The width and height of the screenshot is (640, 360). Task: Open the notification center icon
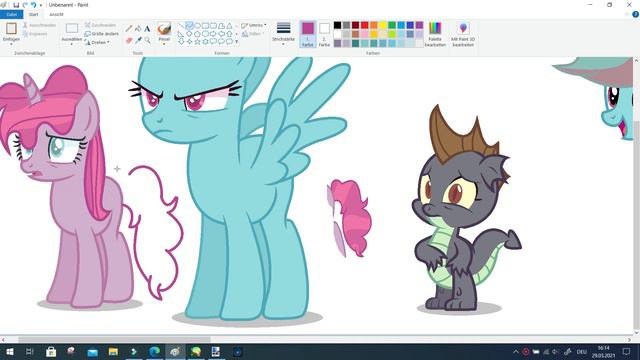(627, 351)
